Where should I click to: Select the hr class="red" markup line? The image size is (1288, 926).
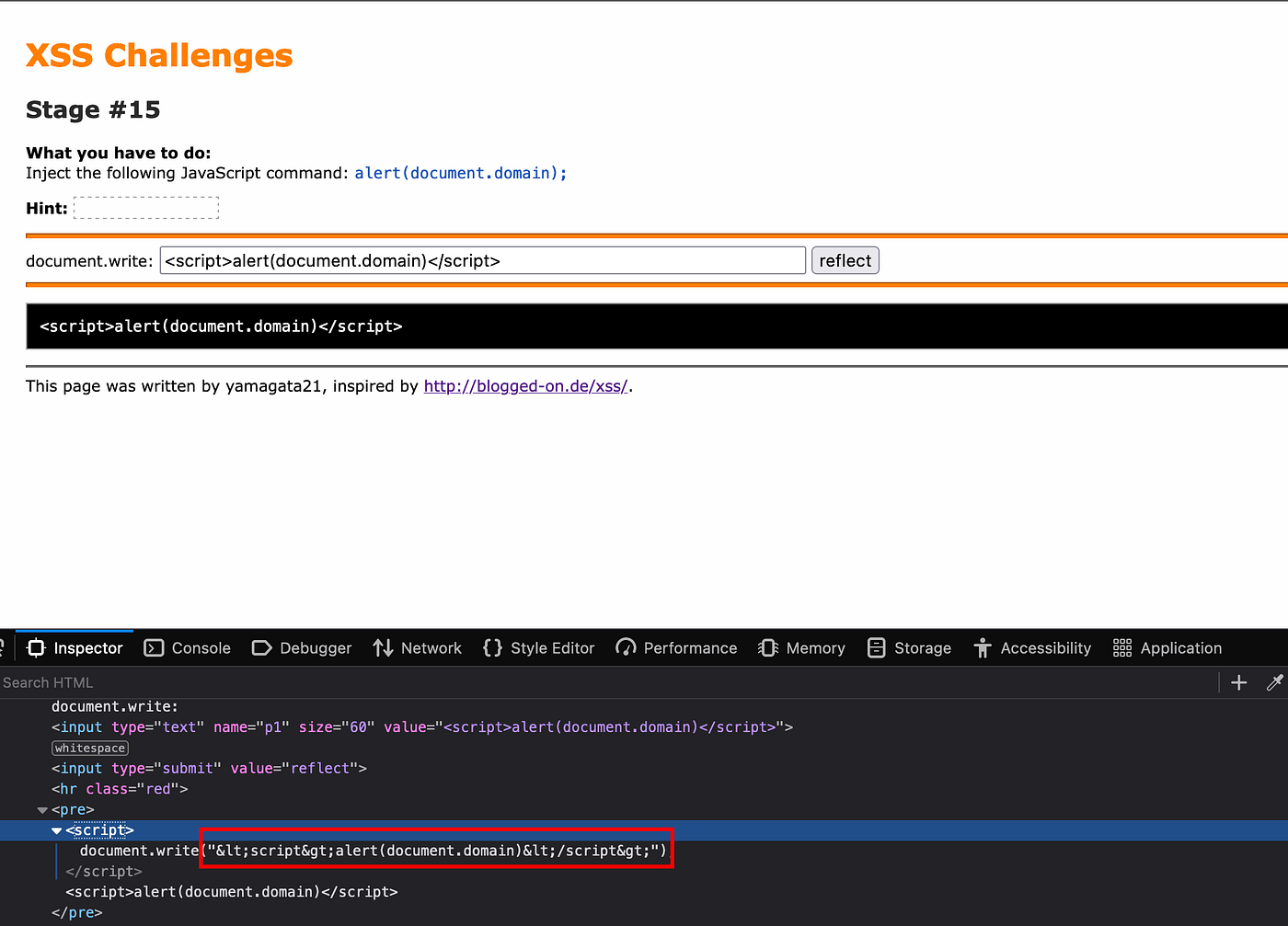click(120, 789)
